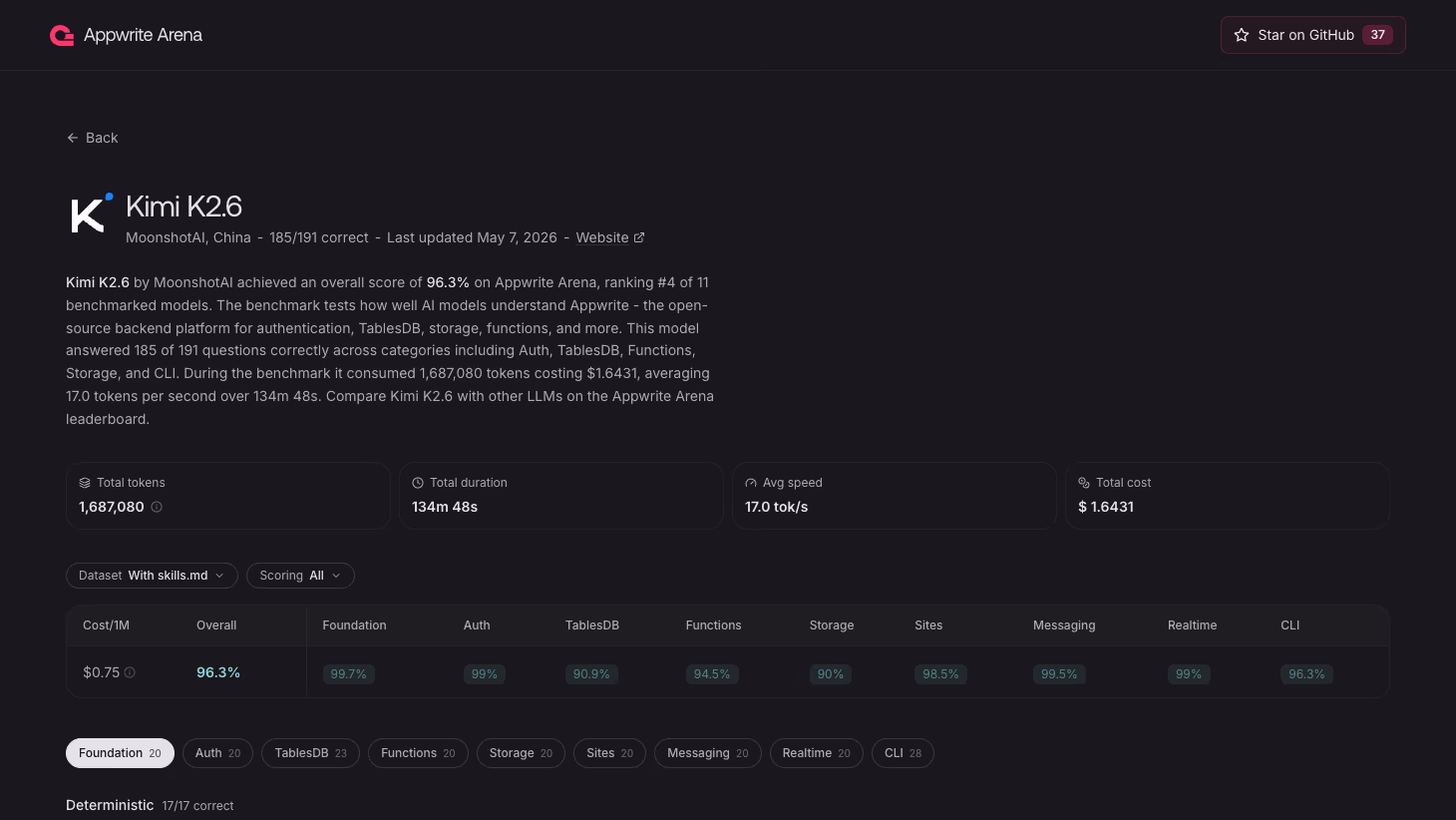The height and width of the screenshot is (820, 1456).
Task: Click the Sites 98.5% score badge
Action: pos(940,674)
